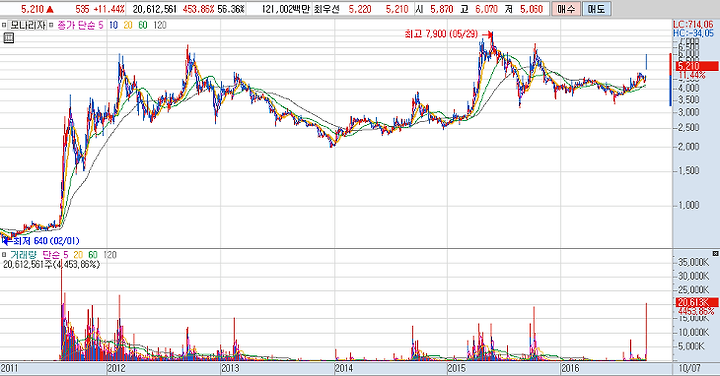Viewport: 720px width, 376px height.
Task: Select the blue 10 moving average legend
Action: 113,25
